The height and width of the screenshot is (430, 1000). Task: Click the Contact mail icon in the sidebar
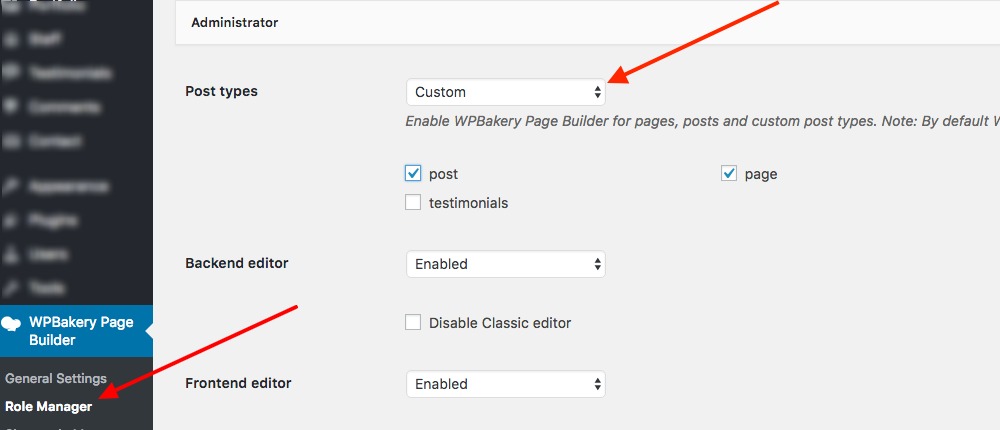12,141
